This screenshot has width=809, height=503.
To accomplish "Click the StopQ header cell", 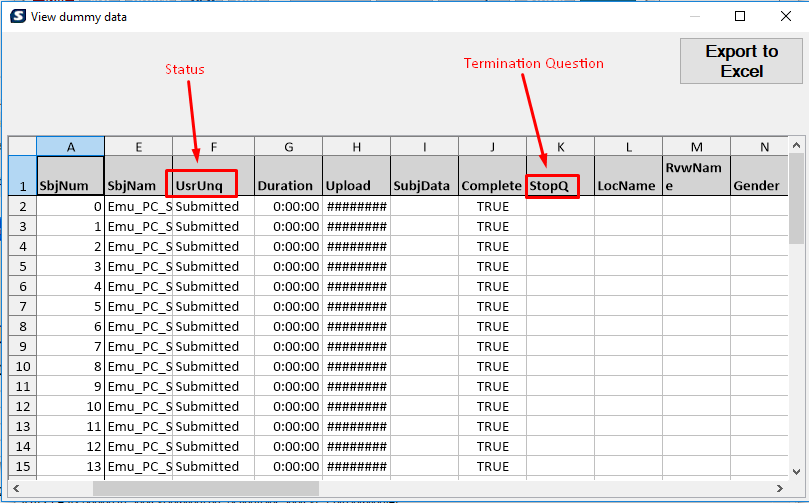I will coord(560,176).
